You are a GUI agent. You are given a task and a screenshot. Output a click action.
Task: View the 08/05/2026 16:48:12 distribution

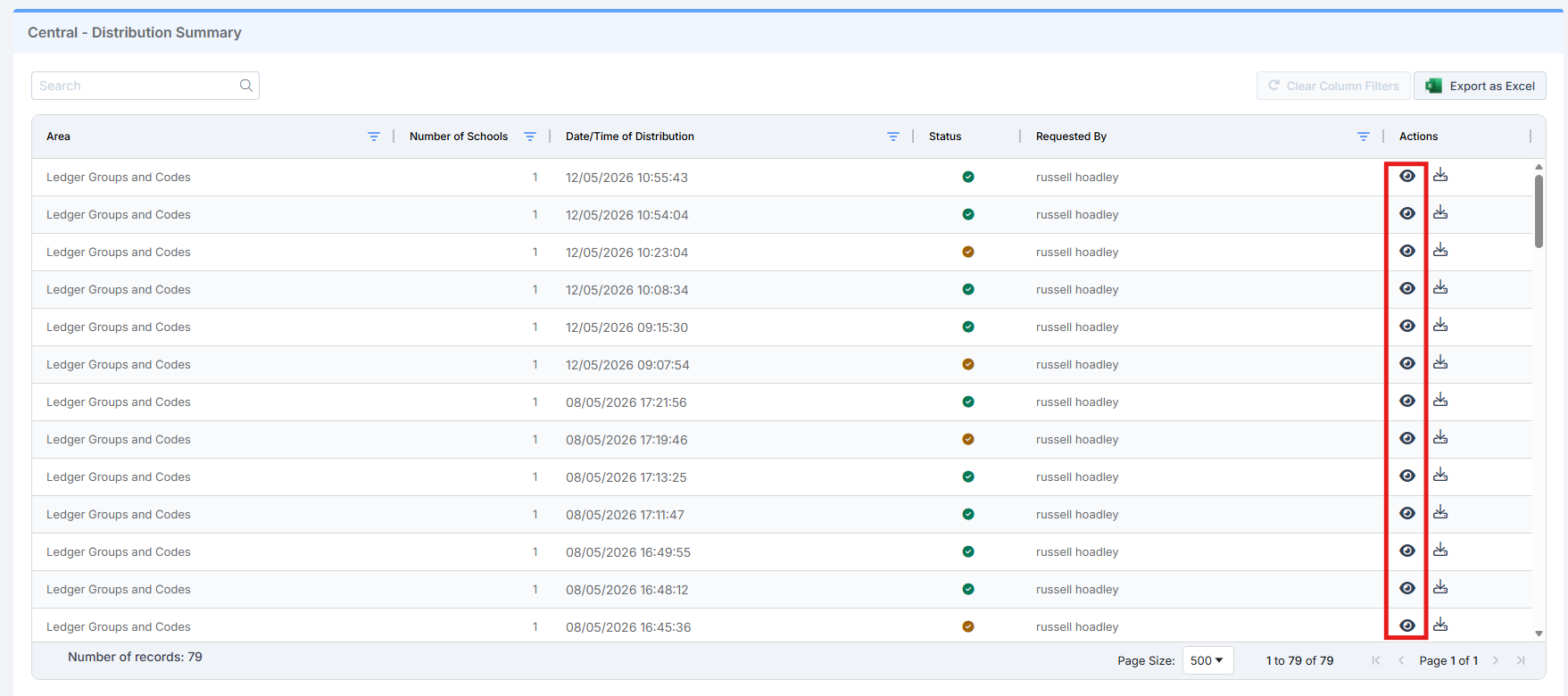click(x=1407, y=588)
